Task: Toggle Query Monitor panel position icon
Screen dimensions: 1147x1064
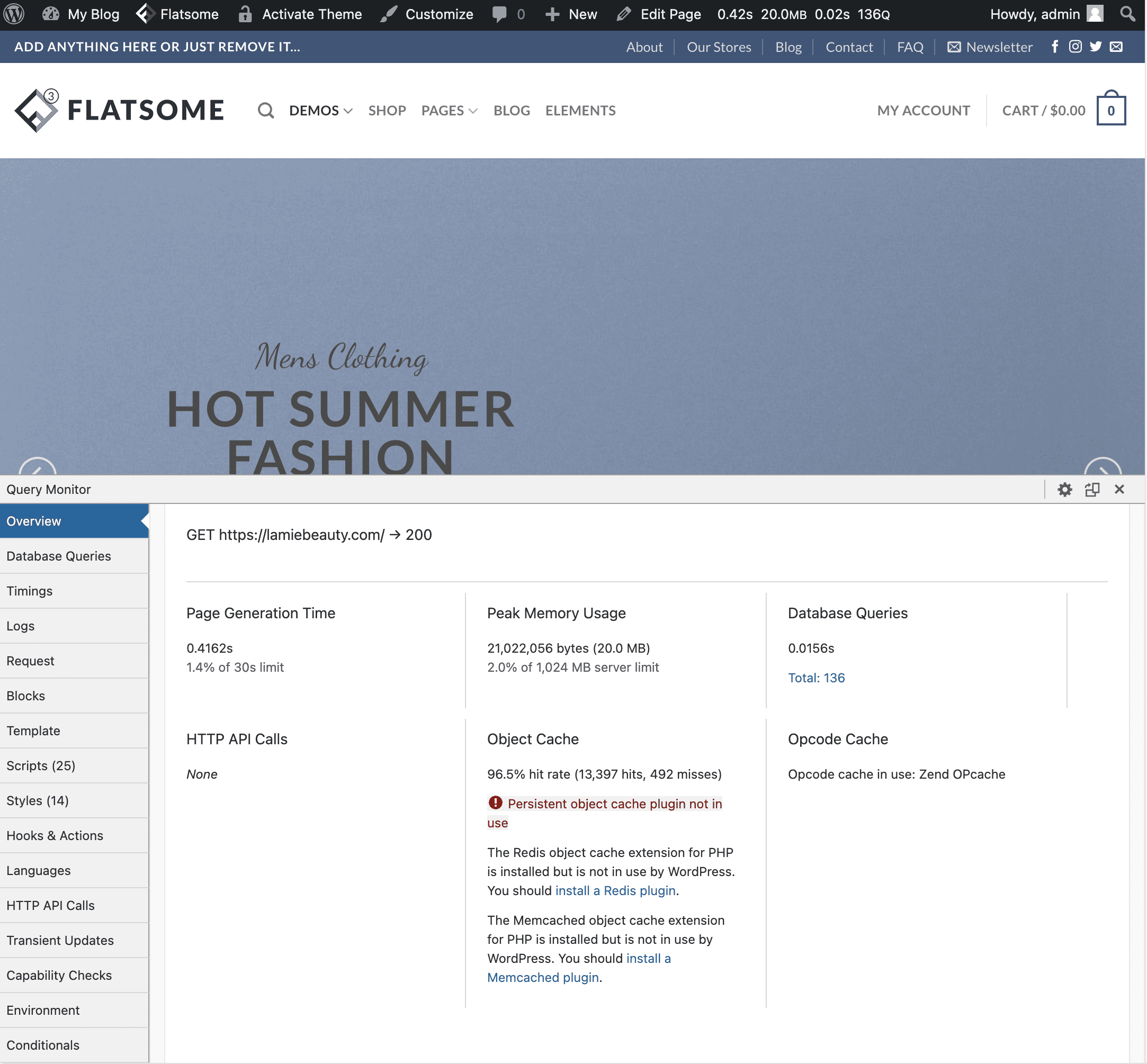Action: click(x=1092, y=490)
